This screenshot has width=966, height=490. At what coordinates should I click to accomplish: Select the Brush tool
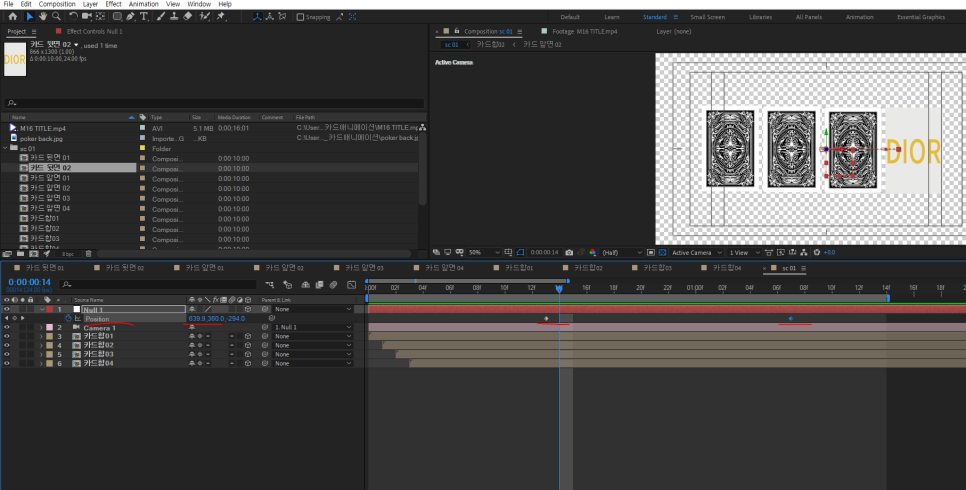tap(161, 17)
